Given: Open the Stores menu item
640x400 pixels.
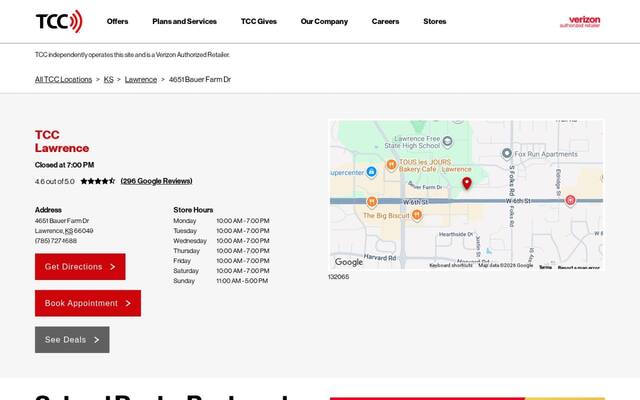Looking at the screenshot, I should pyautogui.click(x=435, y=21).
